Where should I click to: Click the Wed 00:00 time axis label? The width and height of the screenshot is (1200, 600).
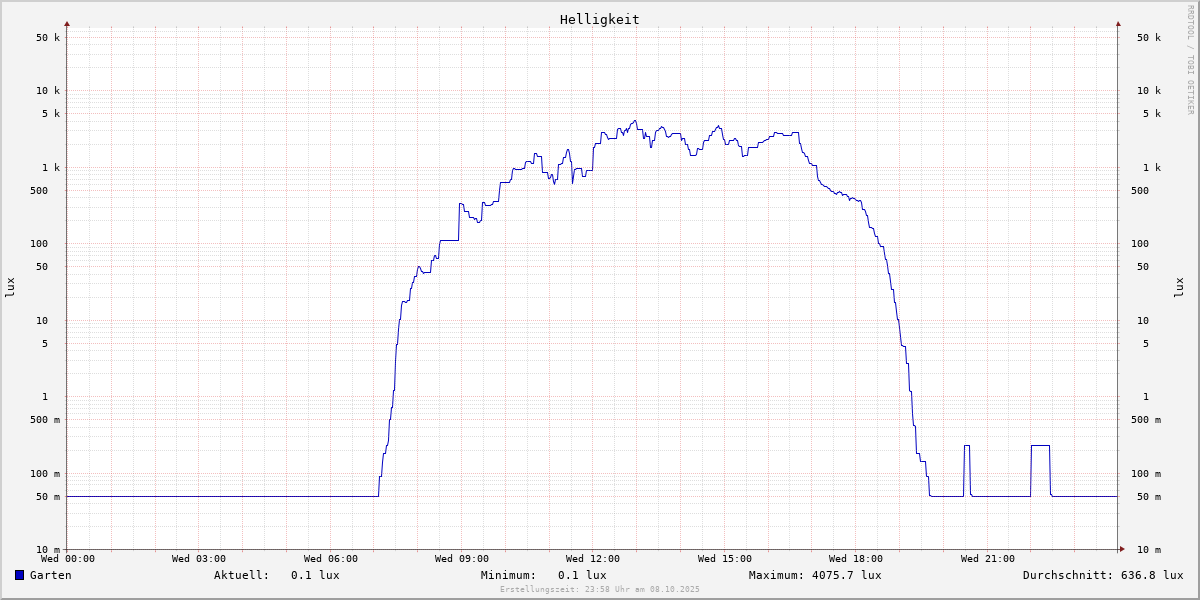pos(68,559)
